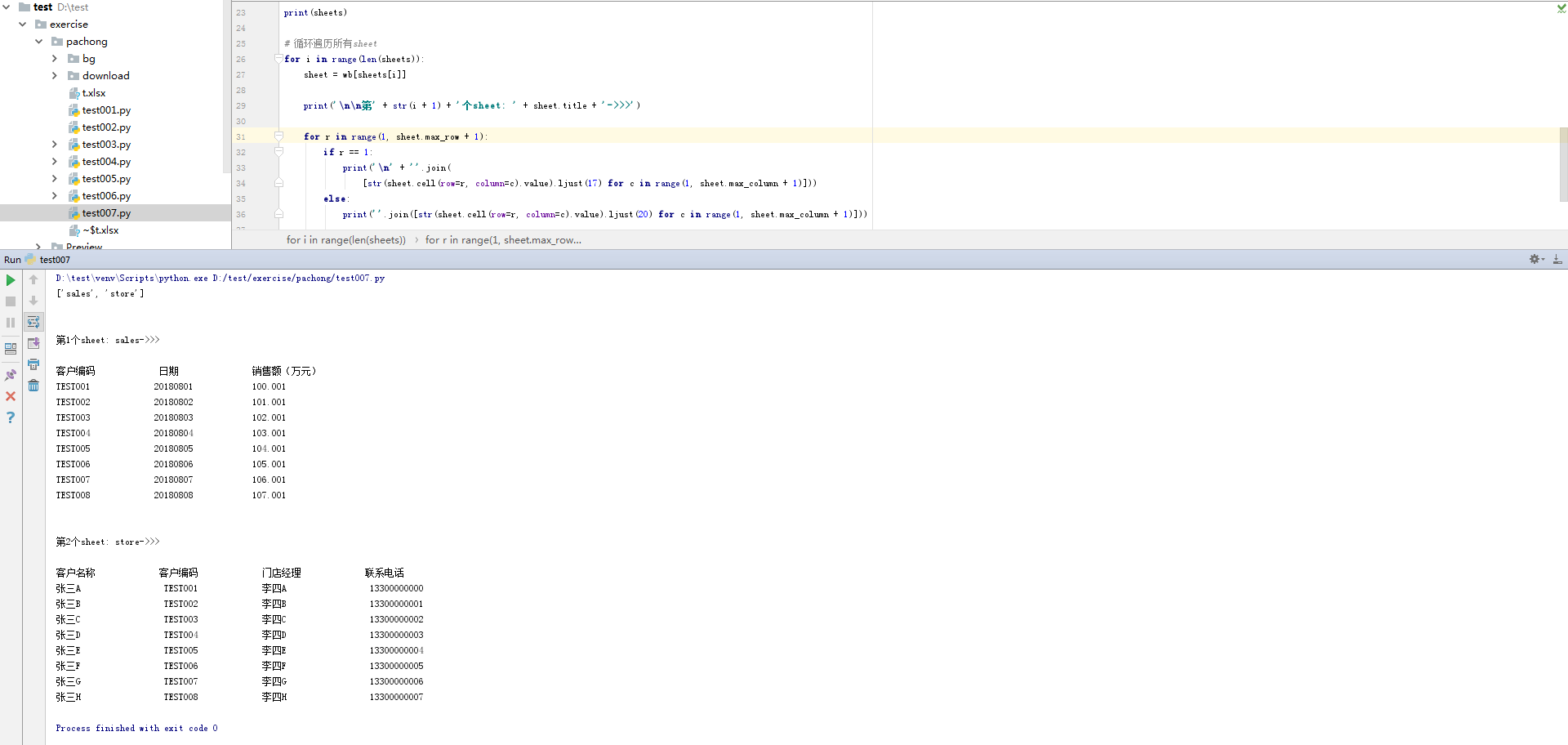Pin the Run tool window tab

coord(11,375)
